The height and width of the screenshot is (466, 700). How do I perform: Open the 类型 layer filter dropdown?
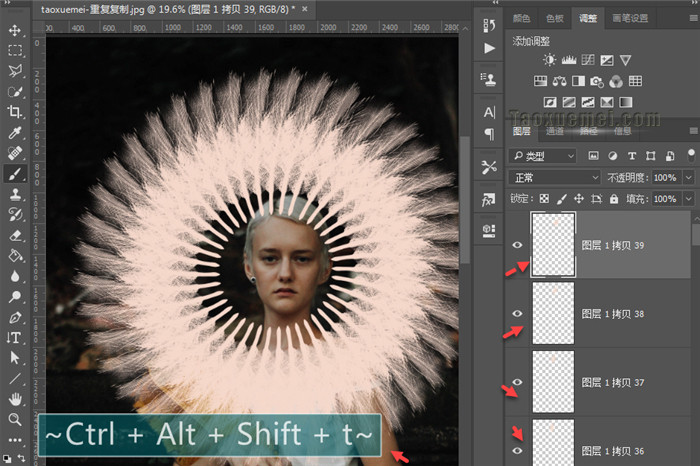click(x=542, y=156)
